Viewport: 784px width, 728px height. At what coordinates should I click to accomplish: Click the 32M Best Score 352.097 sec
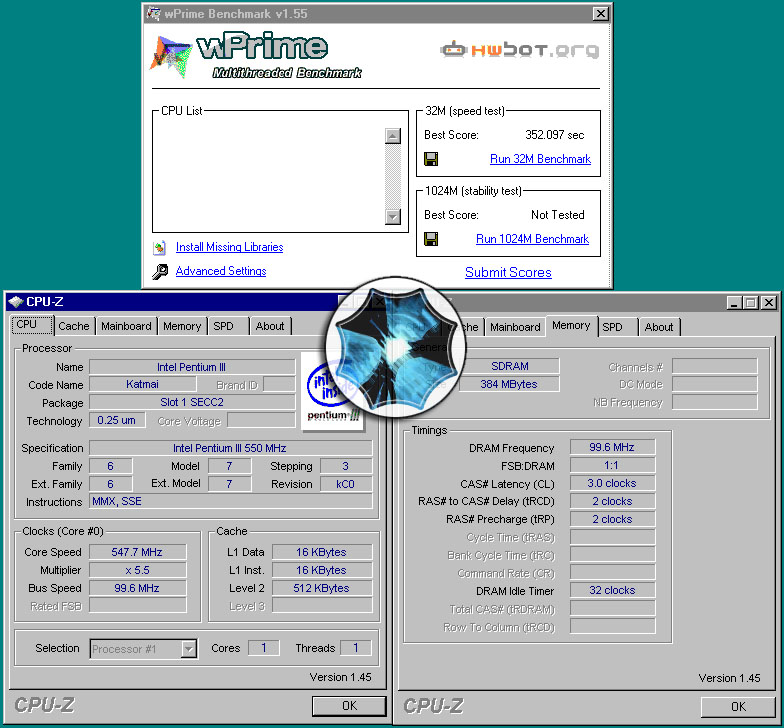(554, 135)
